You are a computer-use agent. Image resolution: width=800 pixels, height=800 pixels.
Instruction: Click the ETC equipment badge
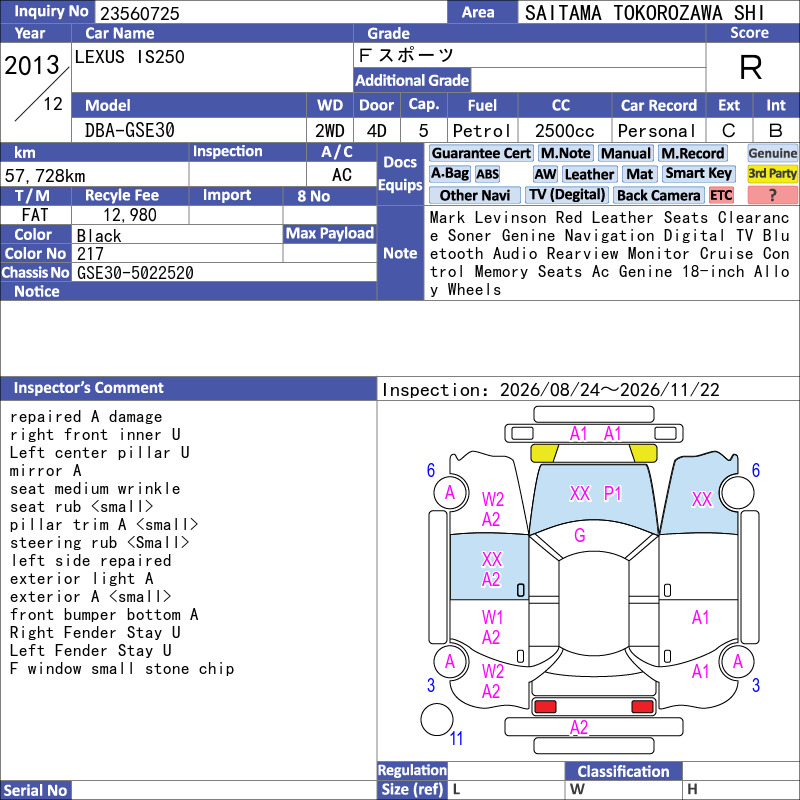(x=721, y=195)
